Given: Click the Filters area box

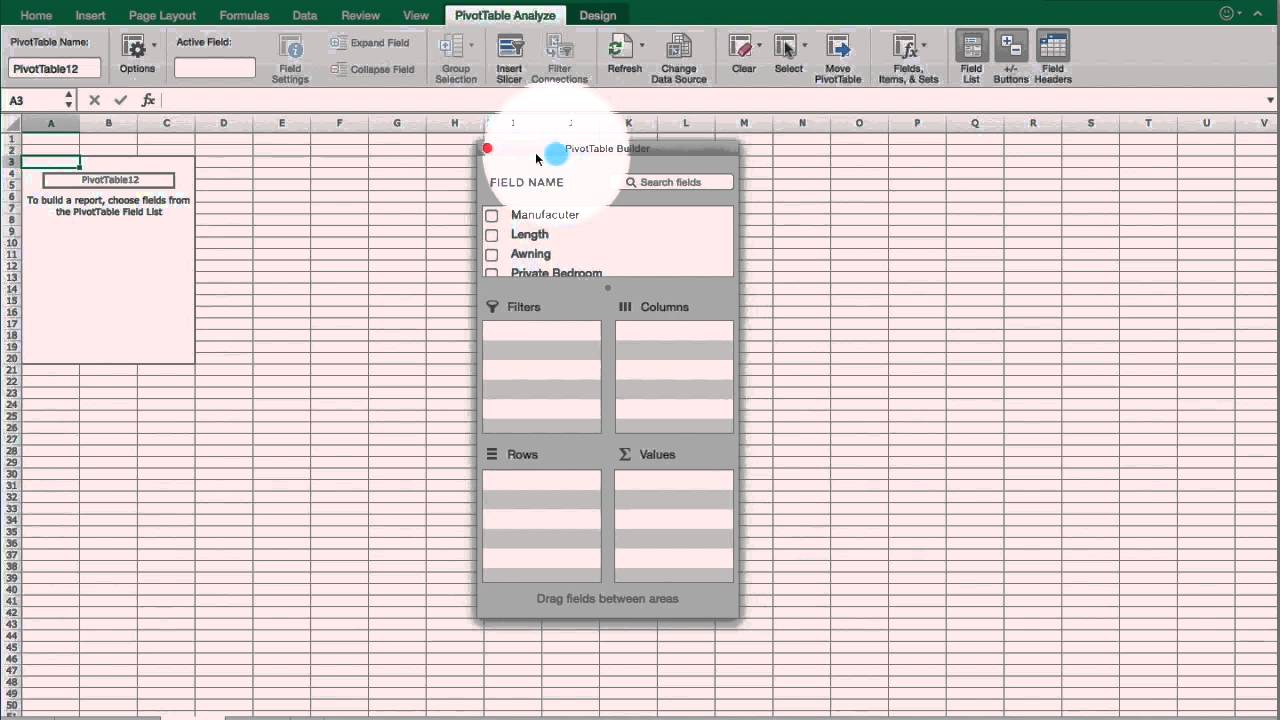Looking at the screenshot, I should click(x=542, y=377).
